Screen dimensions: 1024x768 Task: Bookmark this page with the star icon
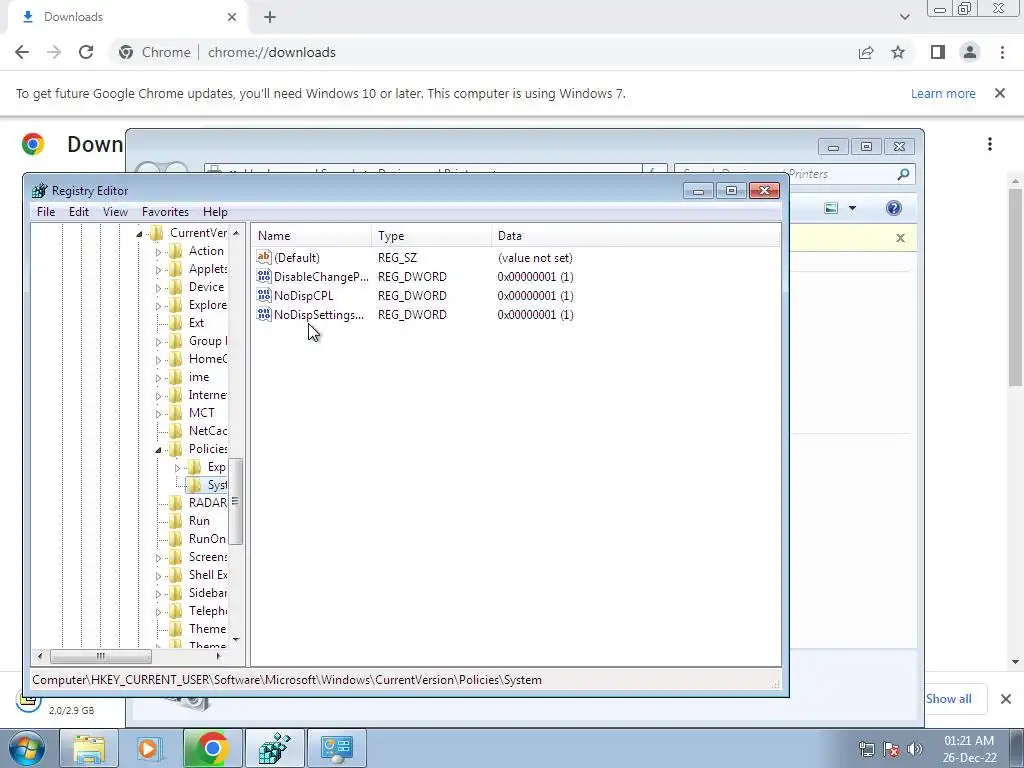click(x=898, y=52)
